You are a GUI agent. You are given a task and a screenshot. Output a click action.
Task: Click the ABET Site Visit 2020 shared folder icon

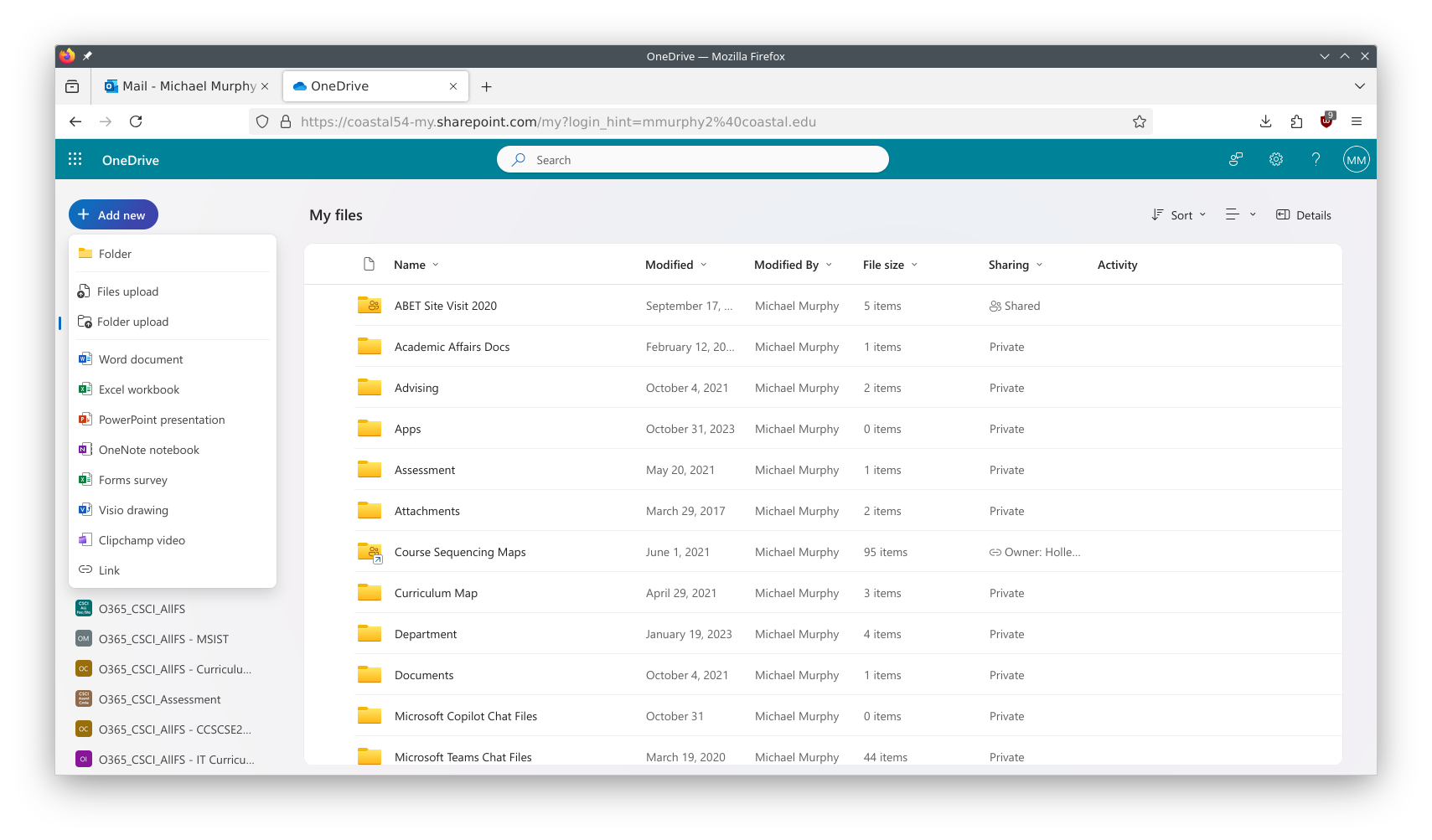pos(370,305)
